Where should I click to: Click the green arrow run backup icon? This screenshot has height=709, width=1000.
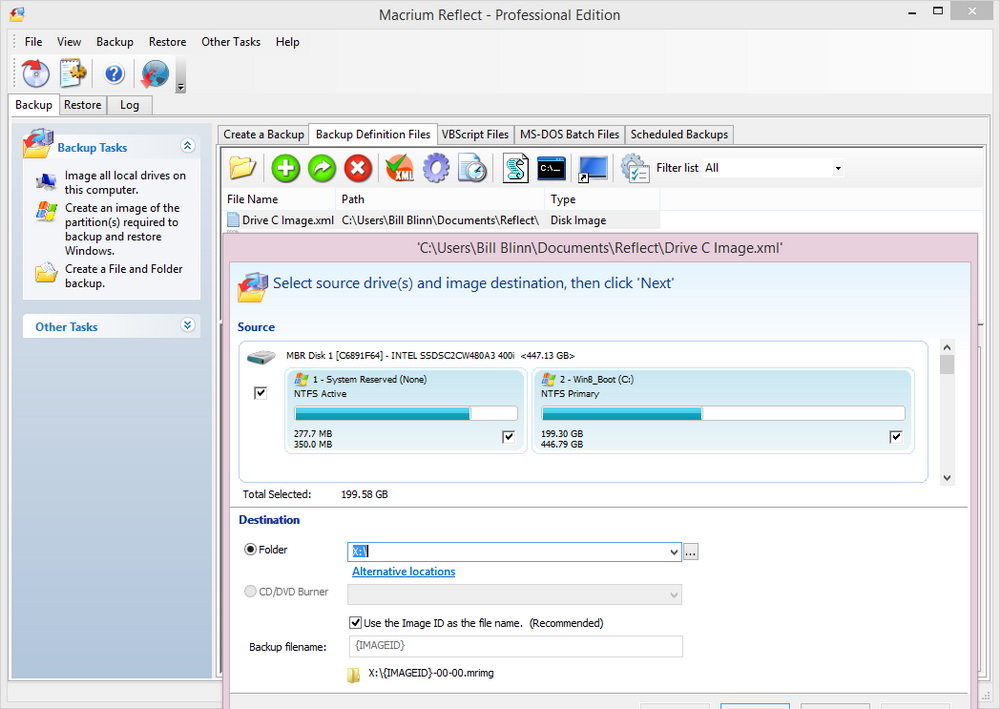coord(322,168)
